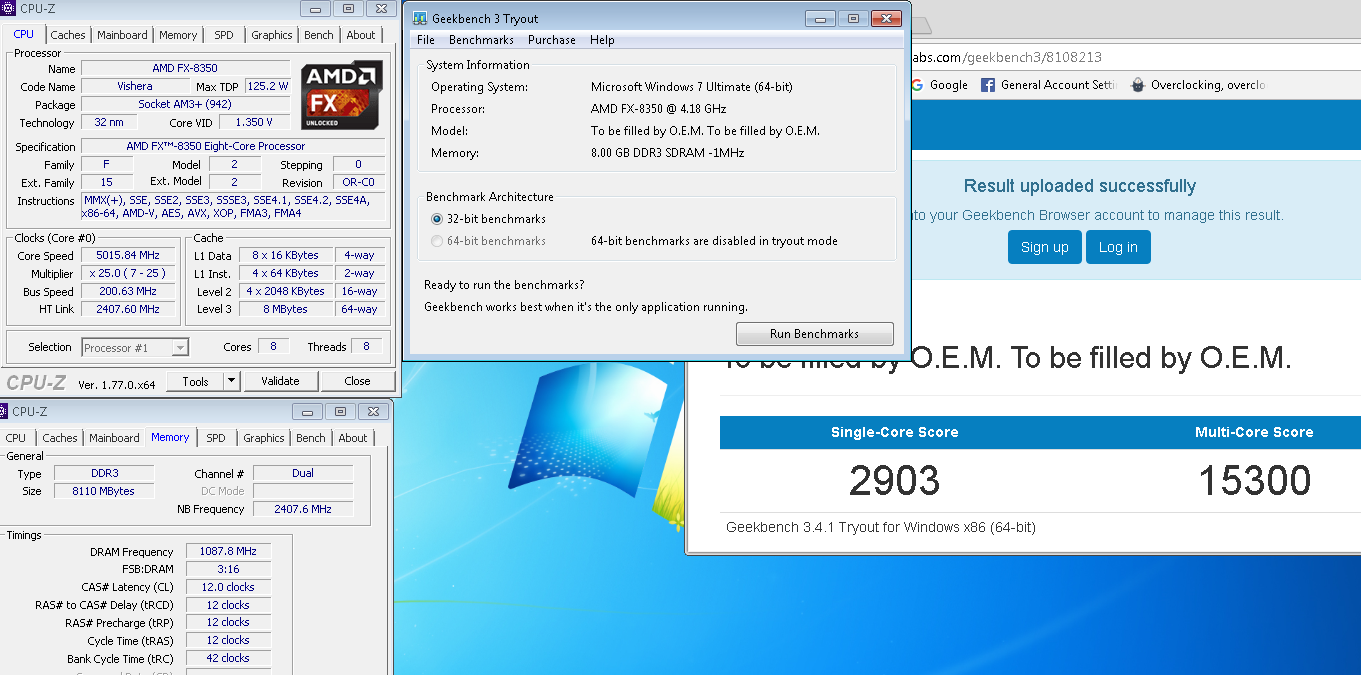Open SPD tab in lower CPU-Z window
The width and height of the screenshot is (1361, 675).
coord(216,438)
